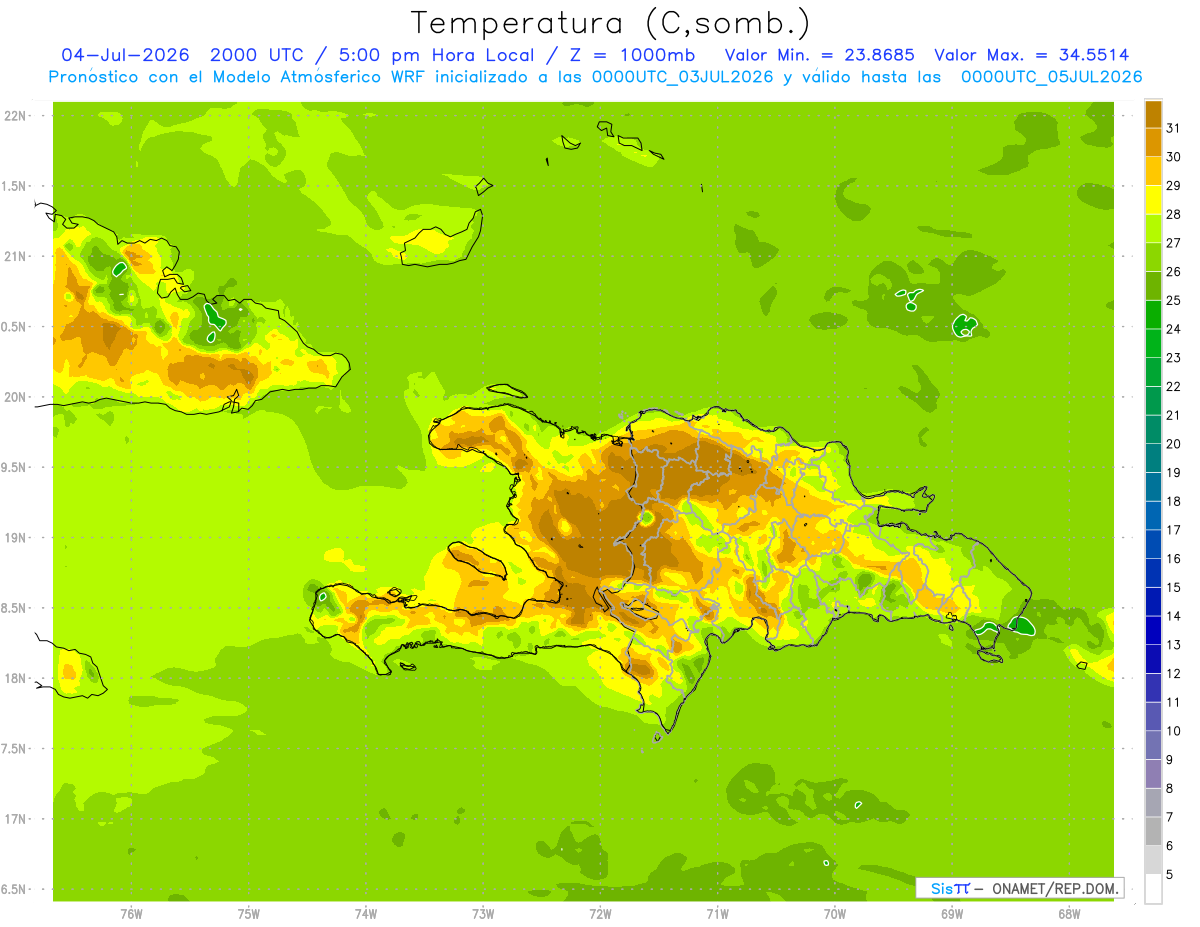Click the "12" label on the color scale
Screen dimensions: 1200x927
pos(1173,673)
